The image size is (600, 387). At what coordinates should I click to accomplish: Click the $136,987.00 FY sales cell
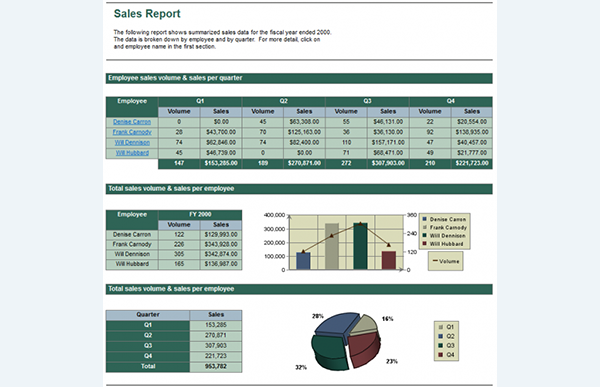221,264
